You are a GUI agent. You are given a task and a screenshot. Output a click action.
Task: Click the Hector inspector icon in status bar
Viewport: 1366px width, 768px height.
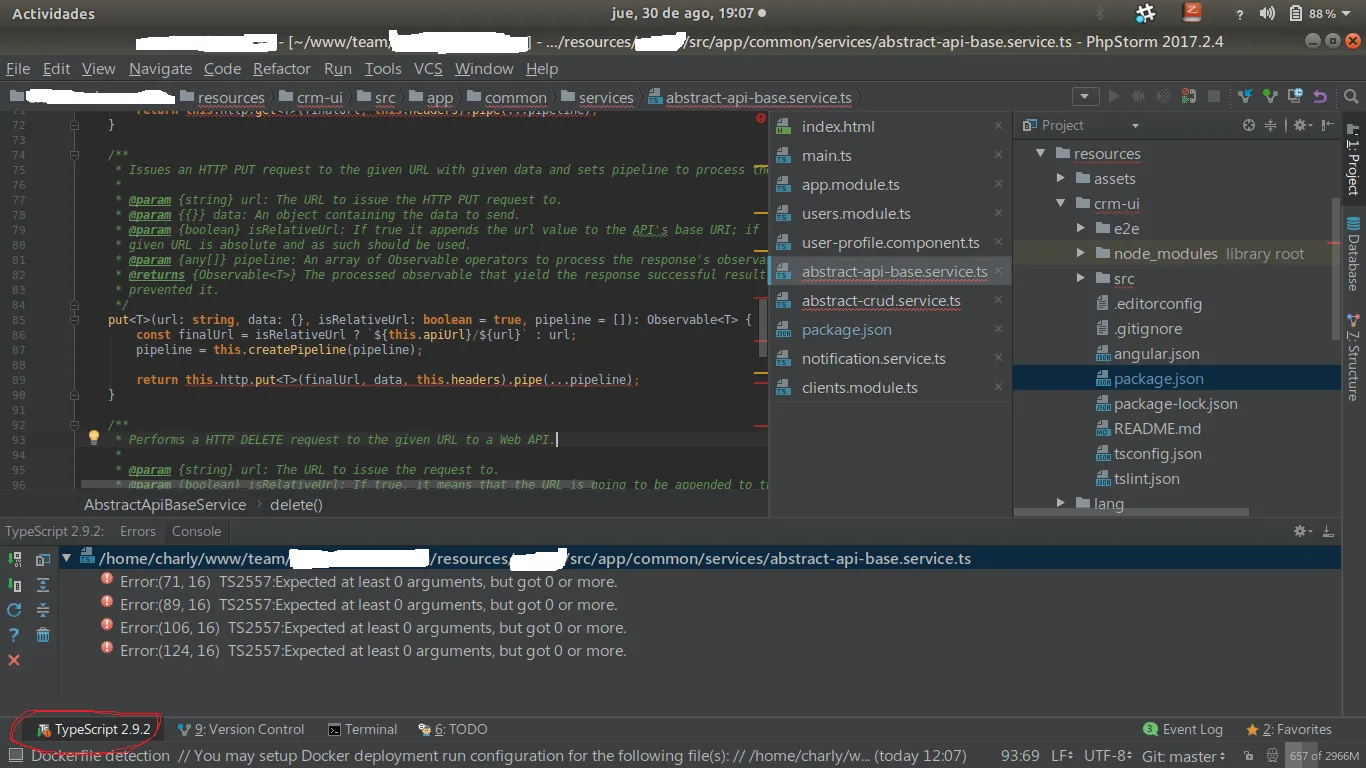pyautogui.click(x=1272, y=756)
